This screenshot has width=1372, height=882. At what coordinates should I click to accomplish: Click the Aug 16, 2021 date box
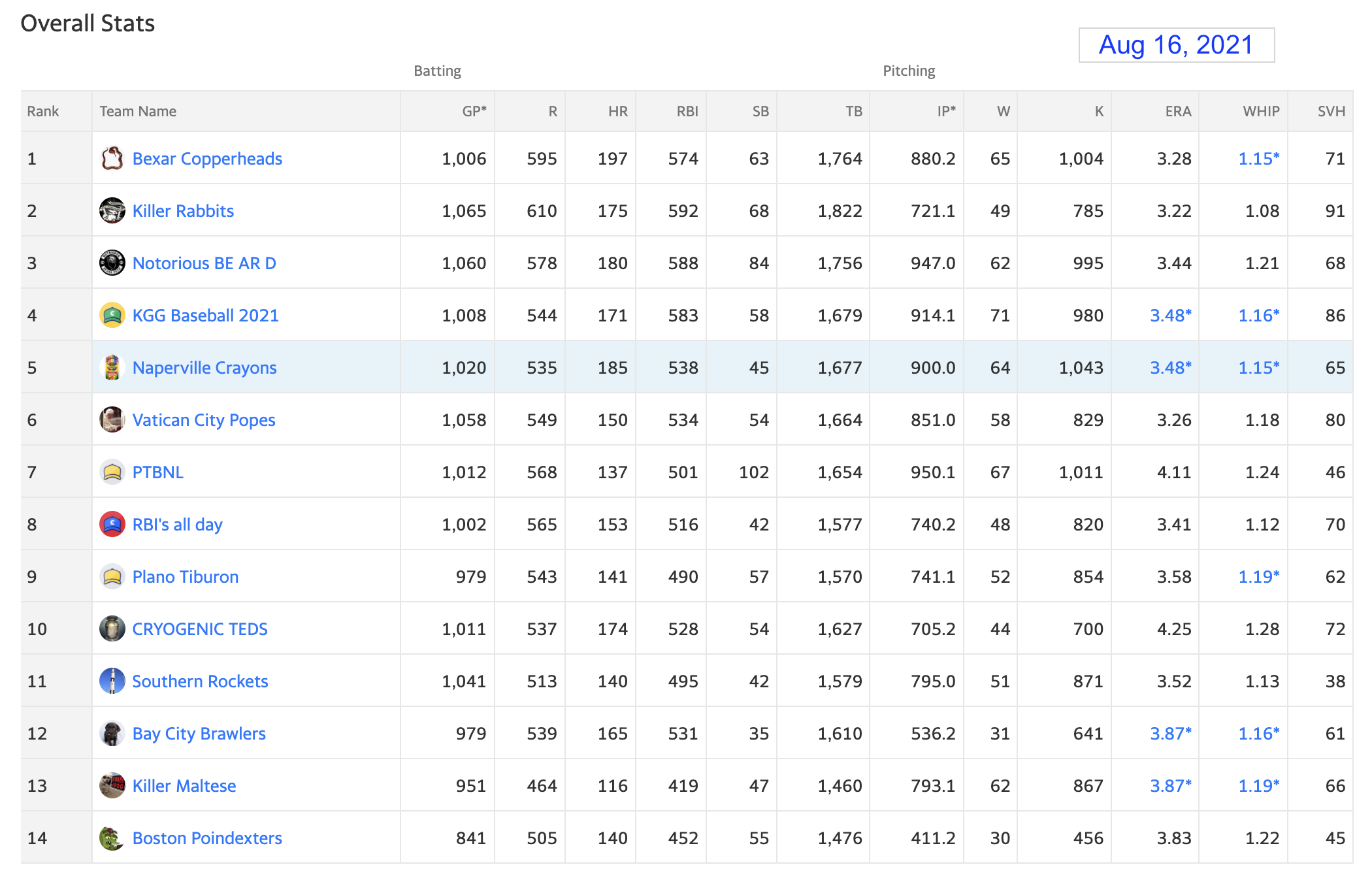pyautogui.click(x=1176, y=45)
